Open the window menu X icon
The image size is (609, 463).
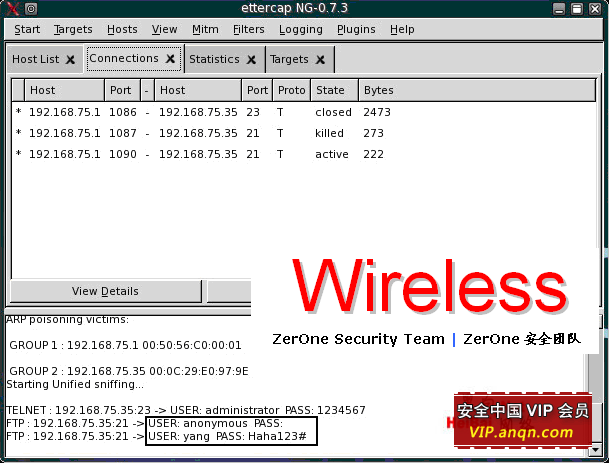[x=12, y=8]
